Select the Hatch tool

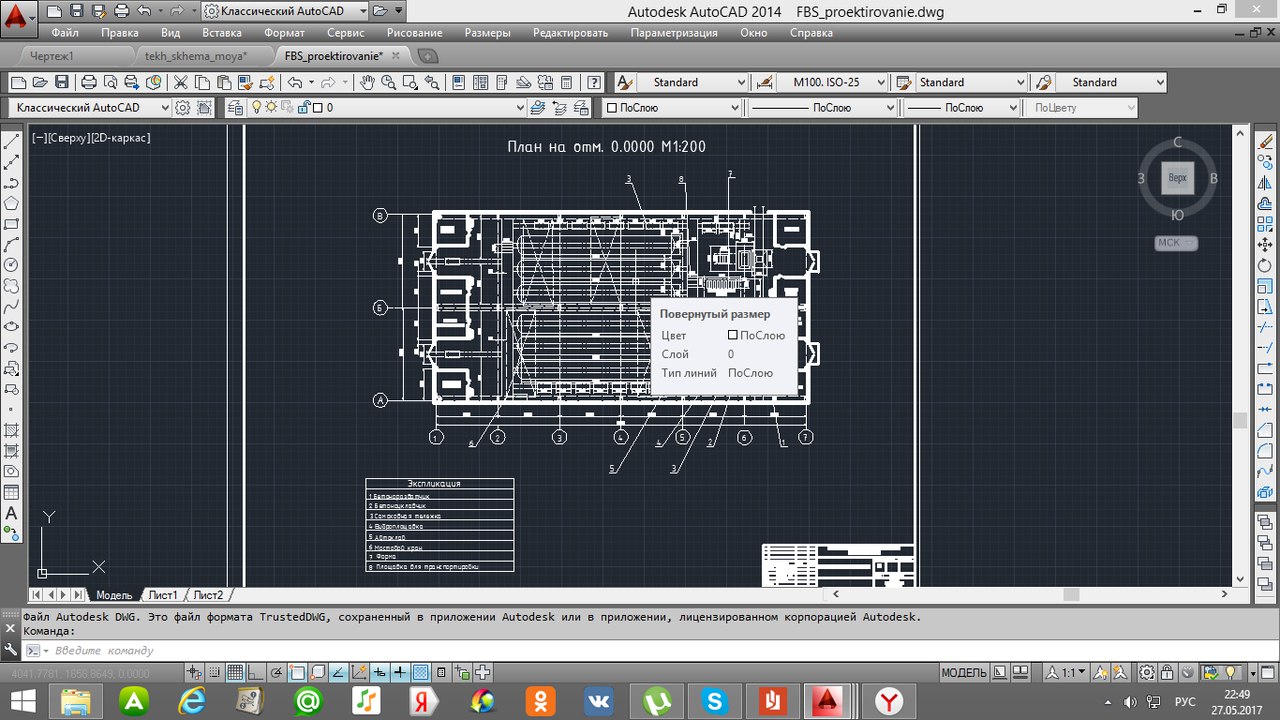12,430
